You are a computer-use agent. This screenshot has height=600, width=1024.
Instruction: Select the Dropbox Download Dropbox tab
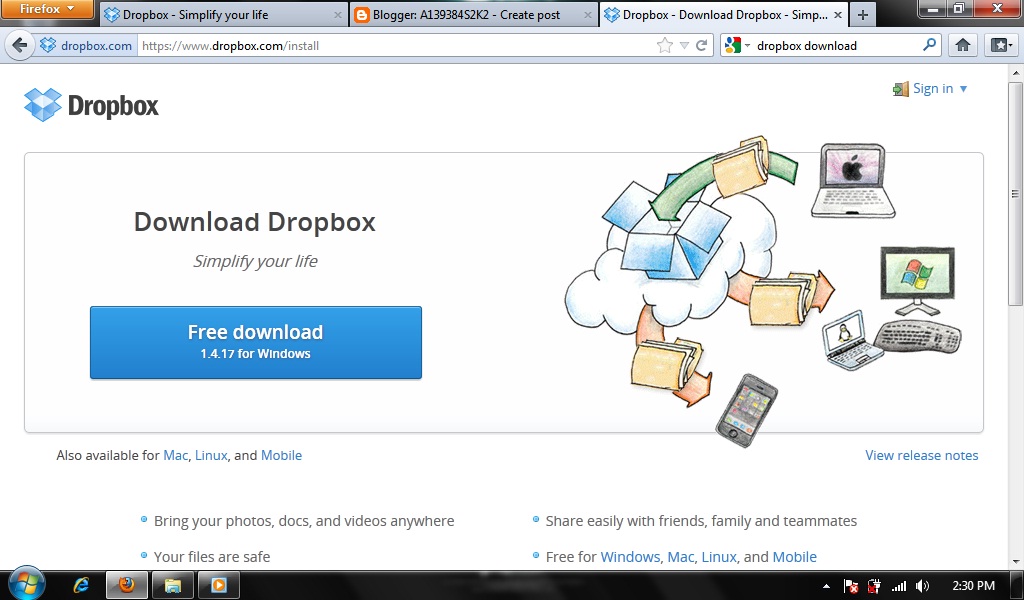pos(724,14)
